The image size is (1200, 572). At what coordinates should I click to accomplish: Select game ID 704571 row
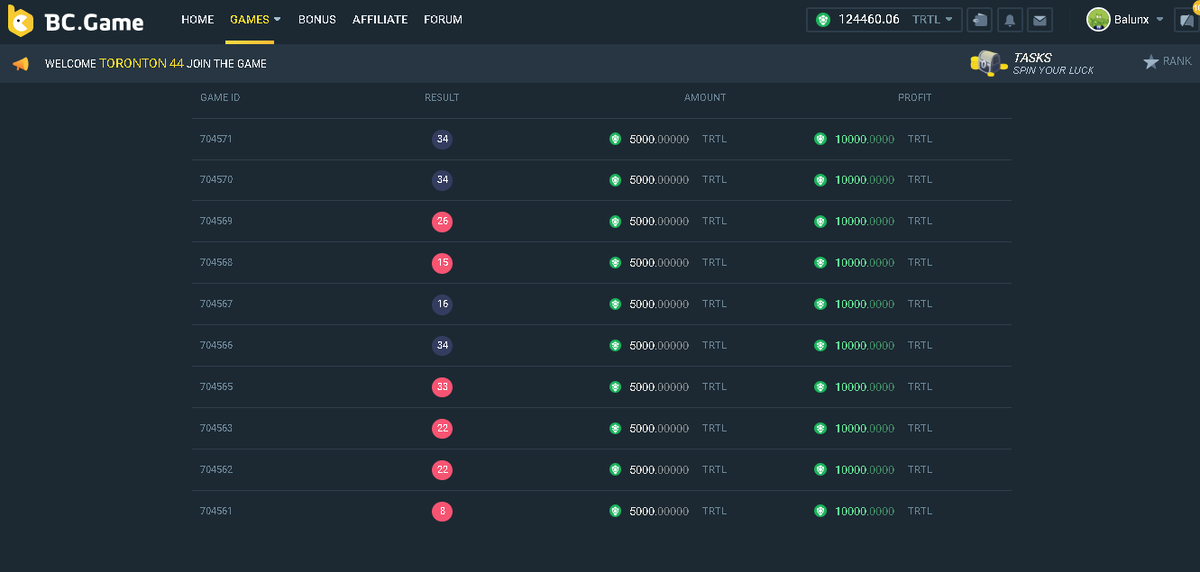click(x=216, y=139)
